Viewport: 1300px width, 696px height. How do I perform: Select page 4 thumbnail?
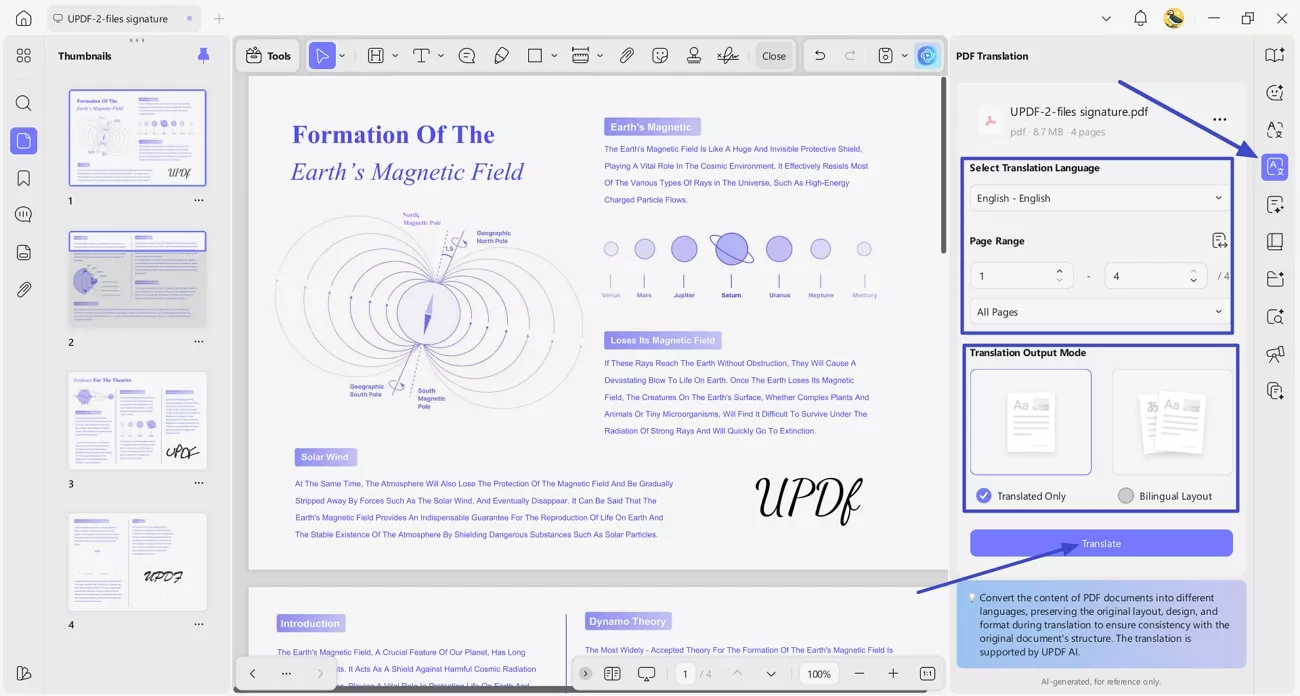pos(137,562)
